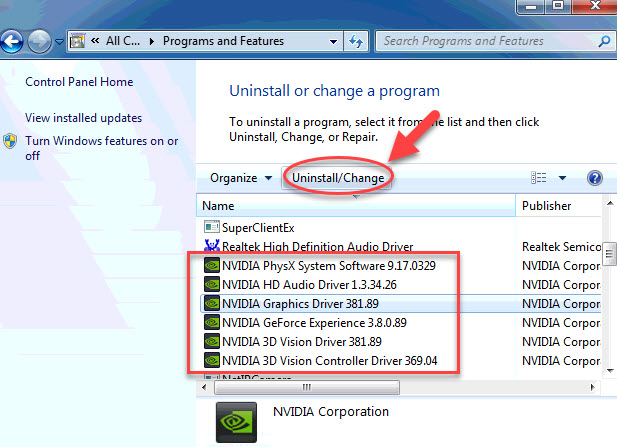
Task: Go back with the blue Back arrow
Action: [11, 41]
